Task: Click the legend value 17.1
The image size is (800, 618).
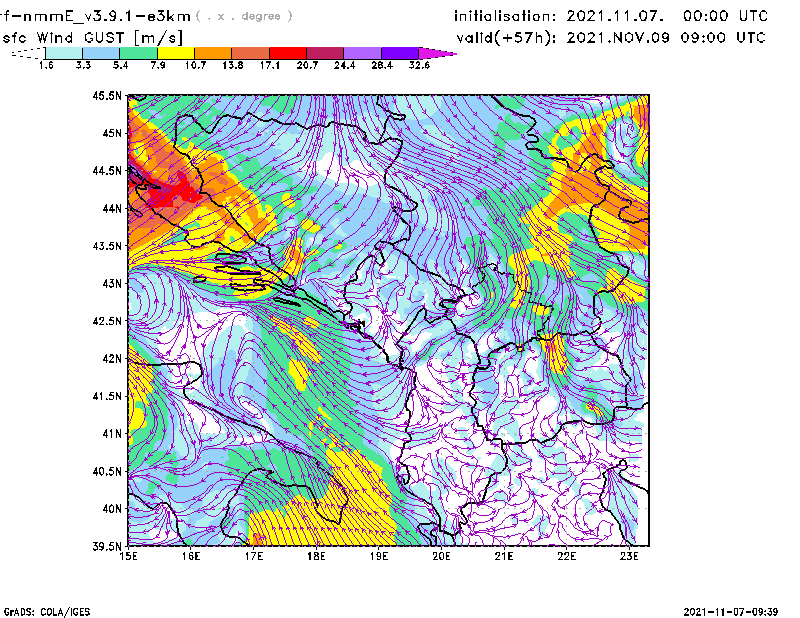Action: [x=270, y=65]
